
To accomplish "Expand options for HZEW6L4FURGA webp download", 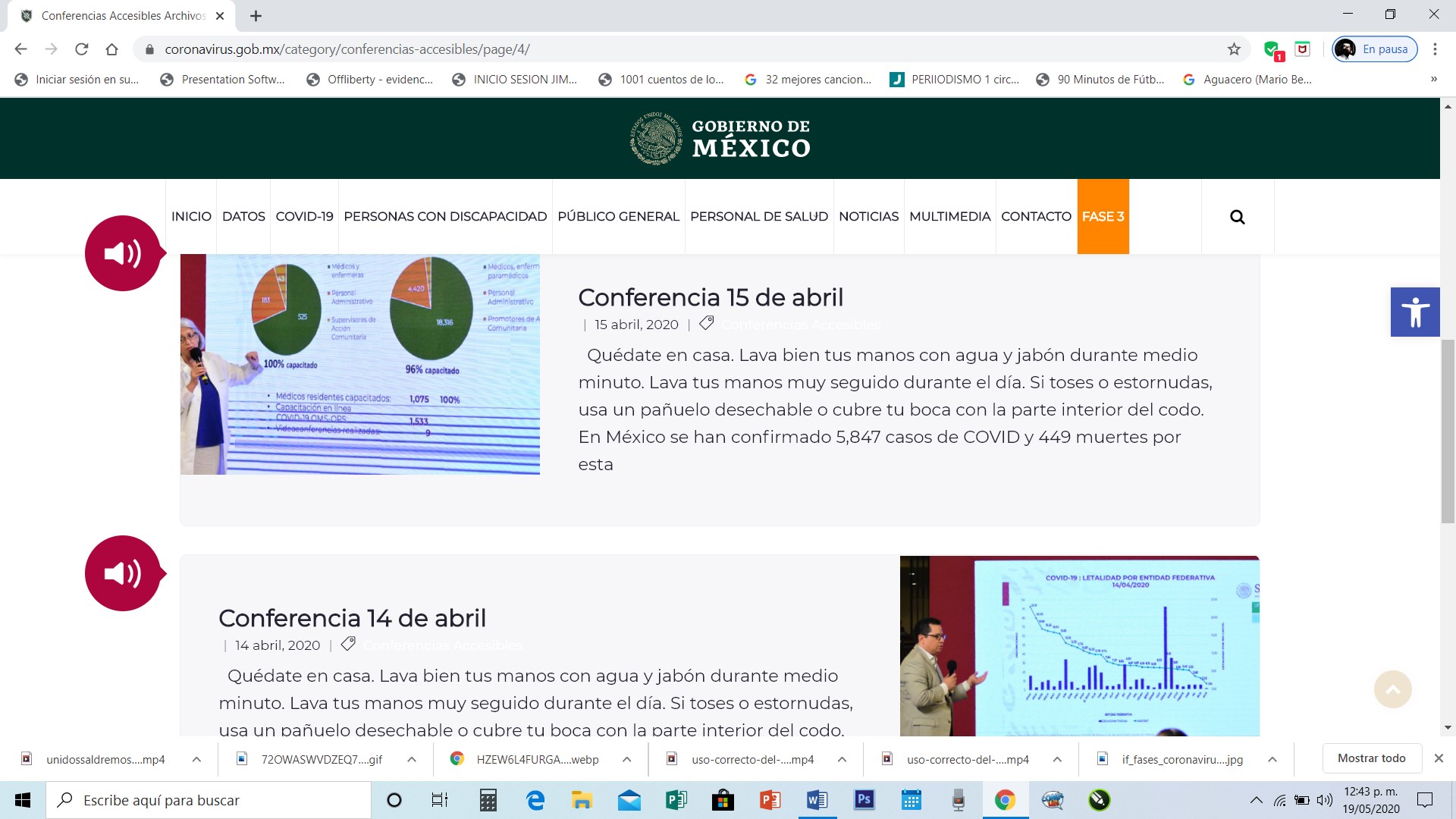I will pyautogui.click(x=627, y=759).
